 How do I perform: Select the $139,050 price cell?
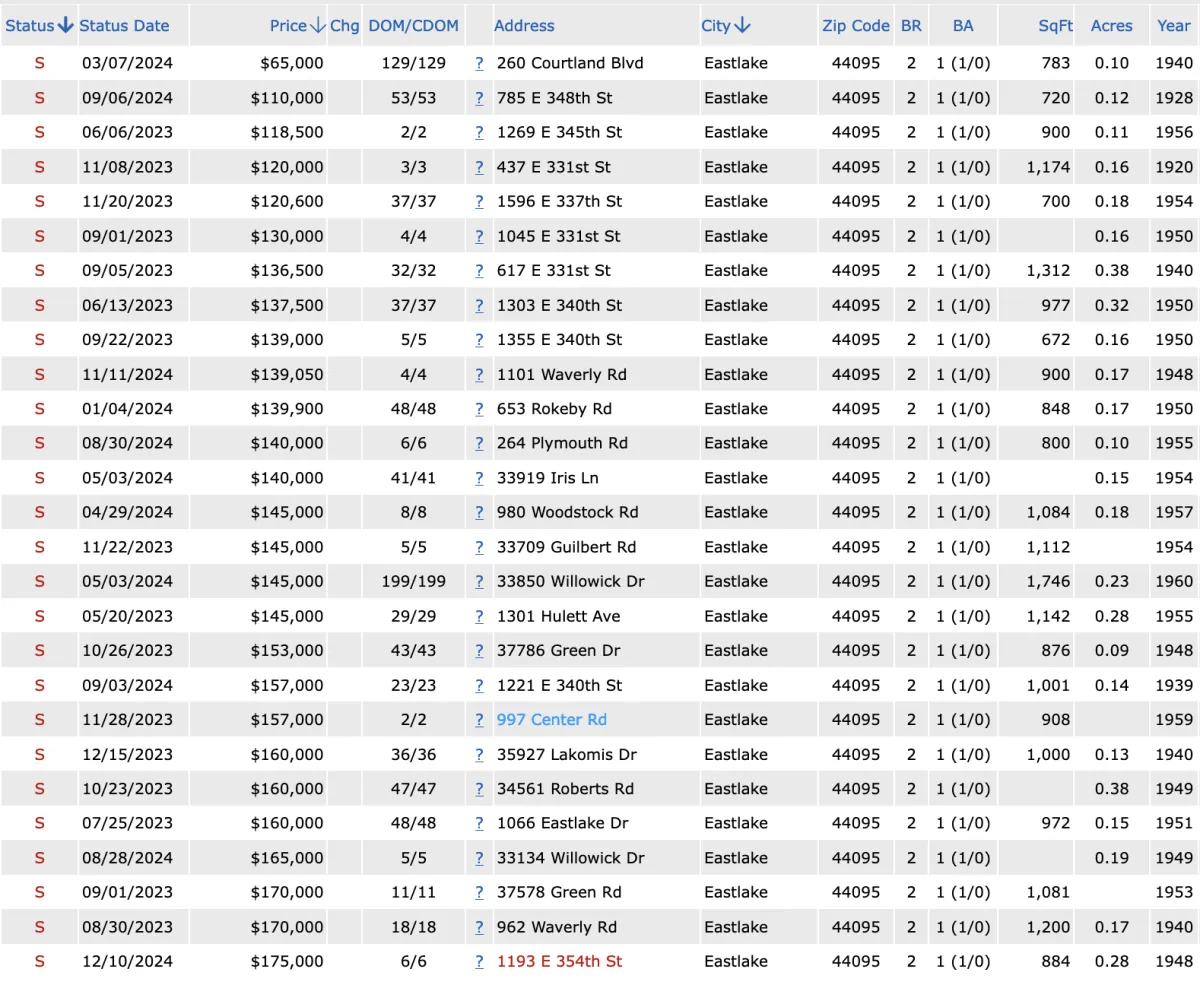click(287, 374)
